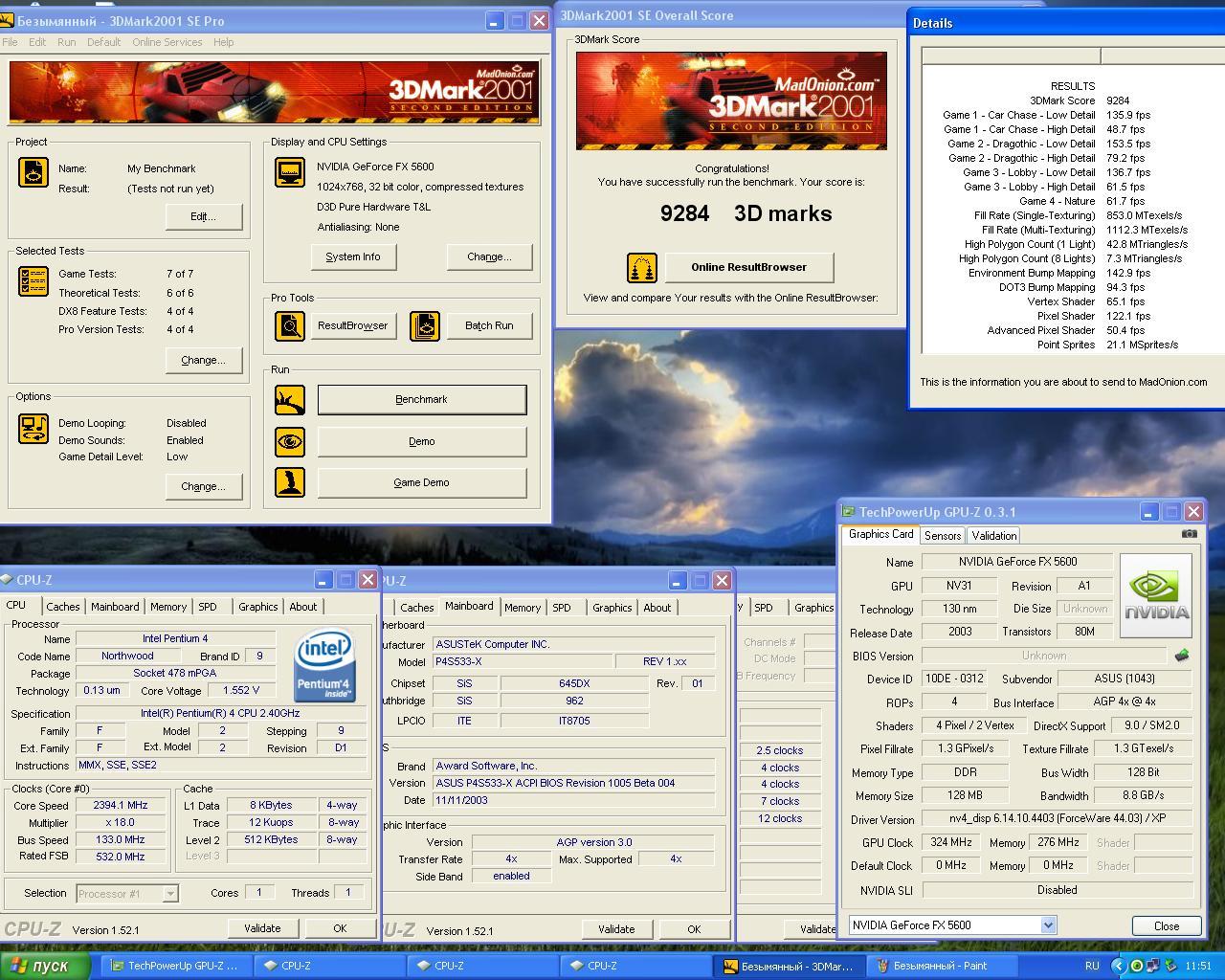Switch to Validation tab in GPU-Z
Image resolution: width=1225 pixels, height=980 pixels.
[x=993, y=536]
